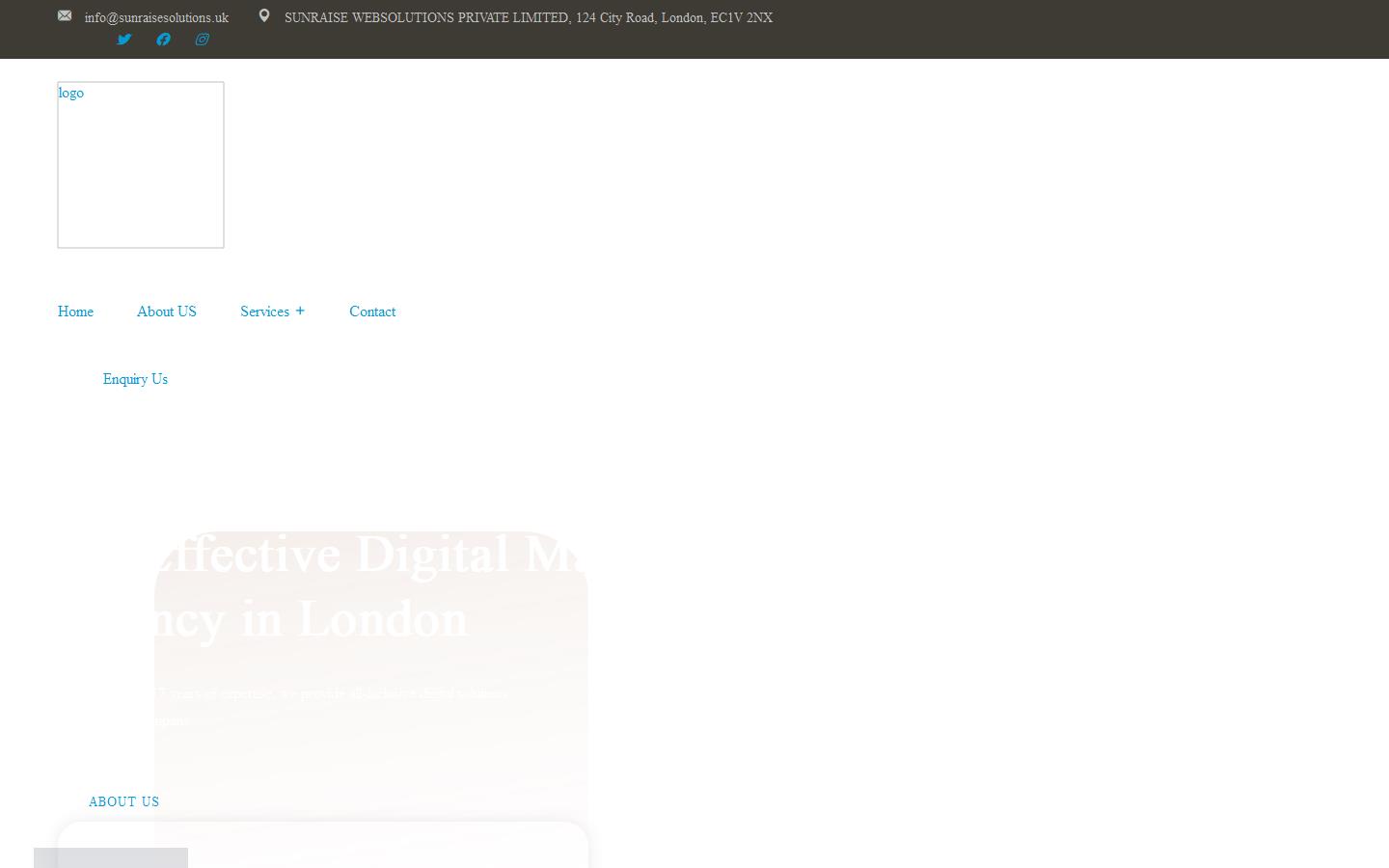
Task: Click the info@sunraisesolutions.uk email address
Action: tap(157, 17)
